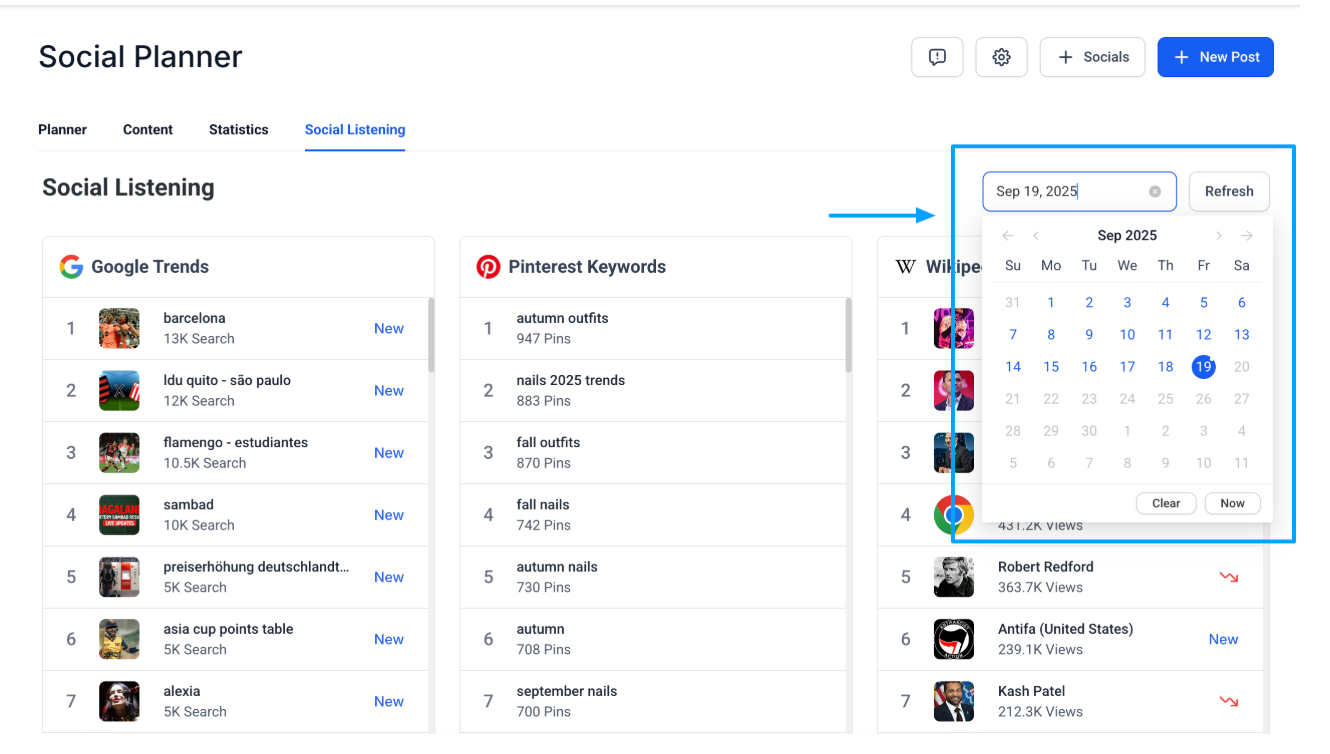The image size is (1330, 754).
Task: Jump to previous year double arrow
Action: 1008,236
